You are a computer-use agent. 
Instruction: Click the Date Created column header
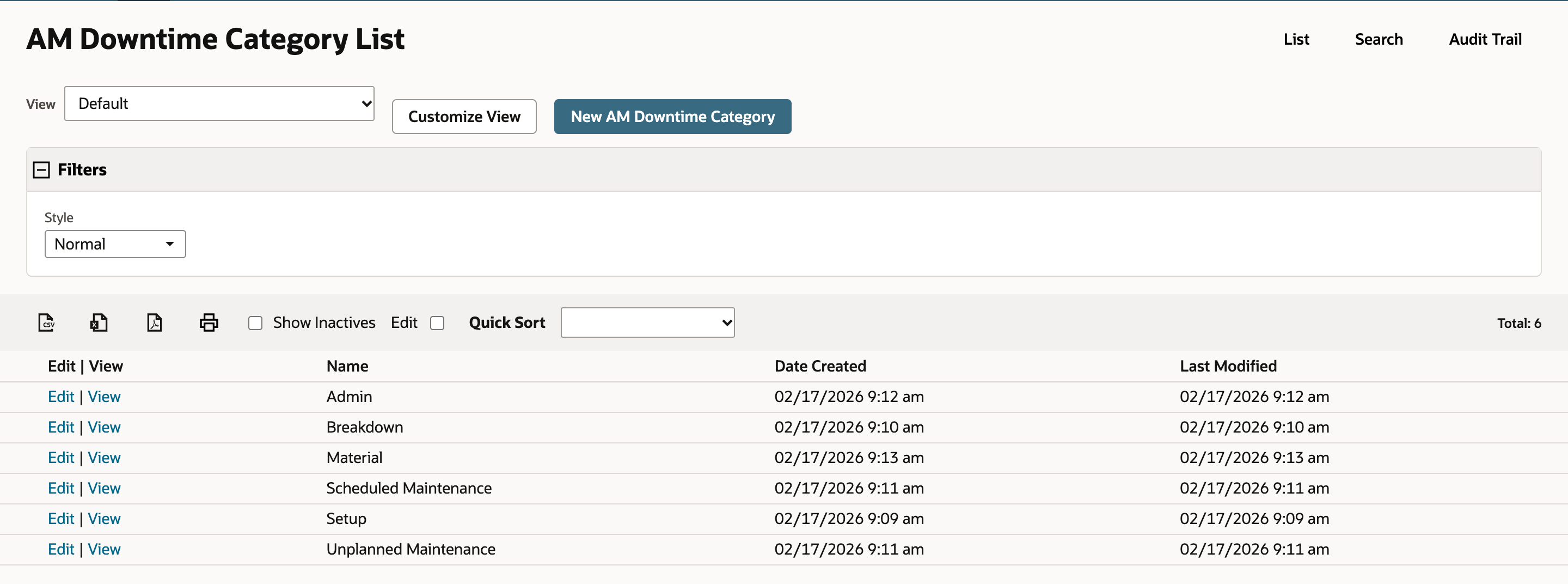(820, 367)
